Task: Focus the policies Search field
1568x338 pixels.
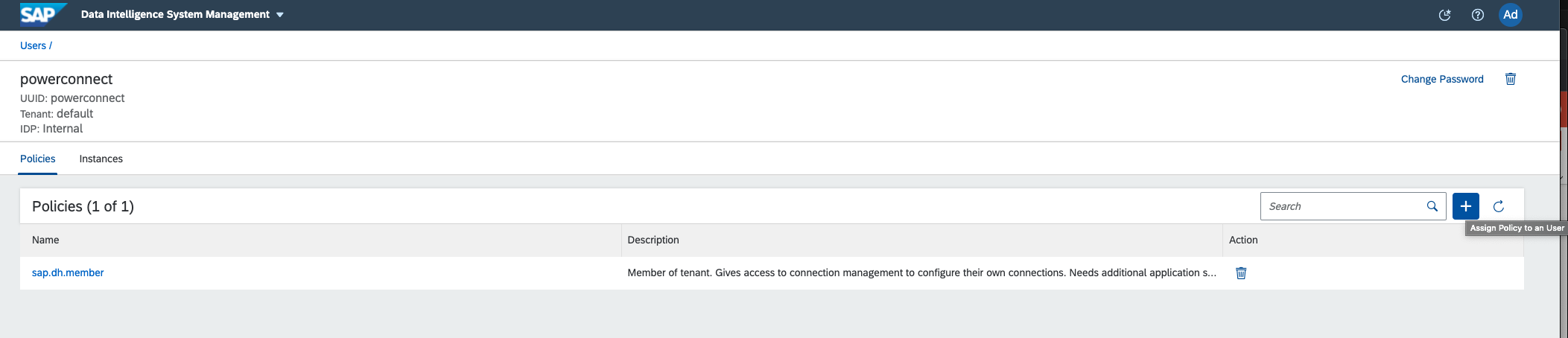Action: pyautogui.click(x=1341, y=206)
